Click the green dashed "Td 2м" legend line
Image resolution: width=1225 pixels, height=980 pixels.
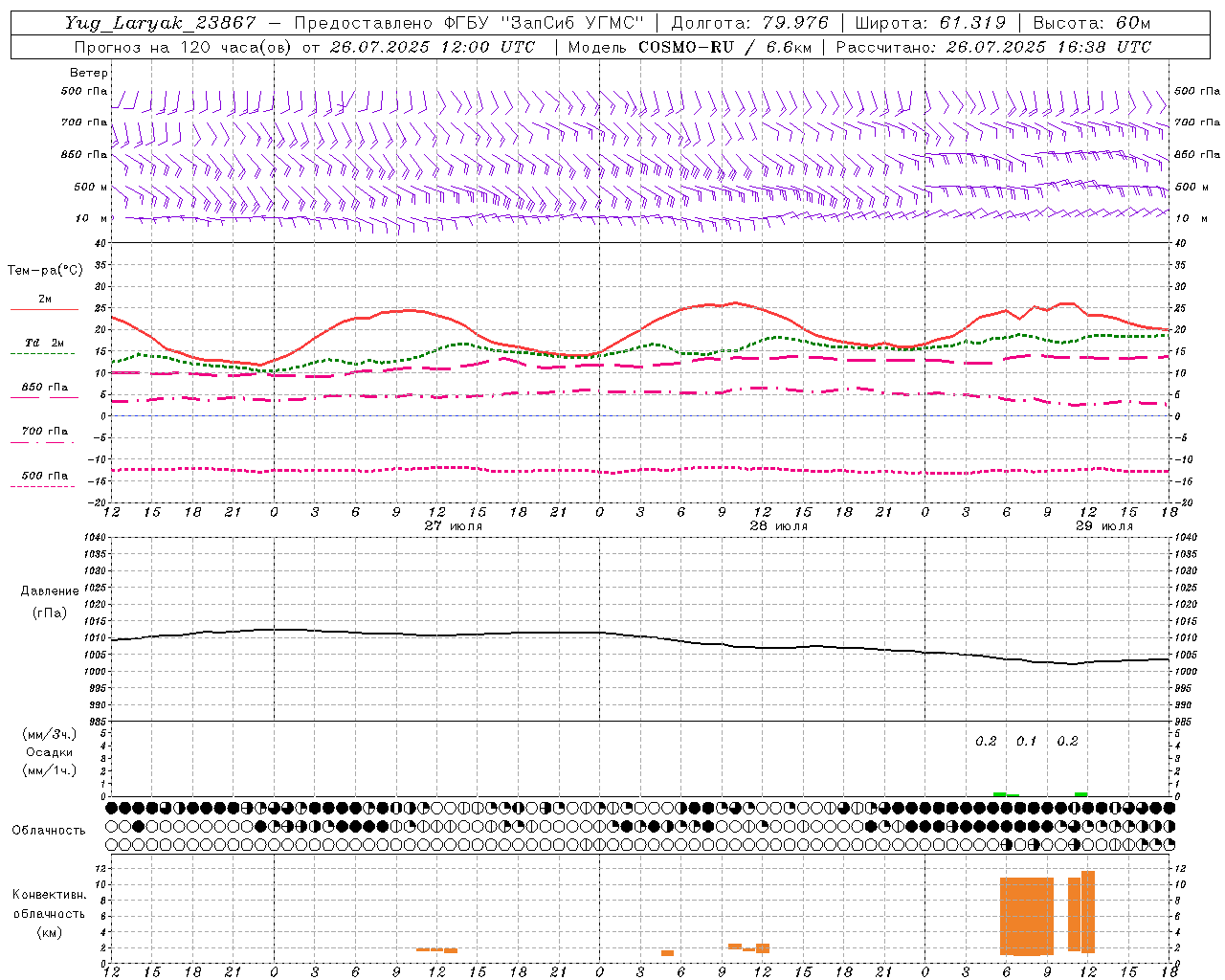click(x=43, y=354)
